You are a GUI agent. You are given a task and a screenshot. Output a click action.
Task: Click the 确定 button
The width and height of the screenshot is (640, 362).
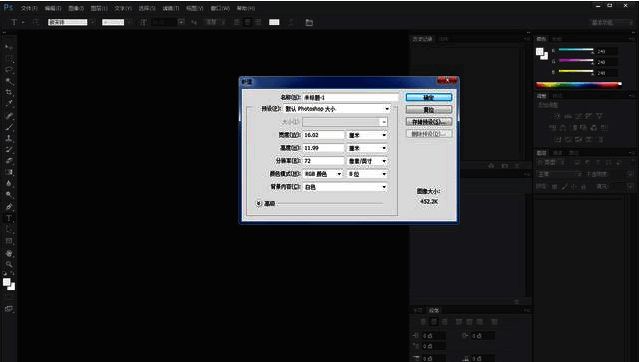(429, 97)
